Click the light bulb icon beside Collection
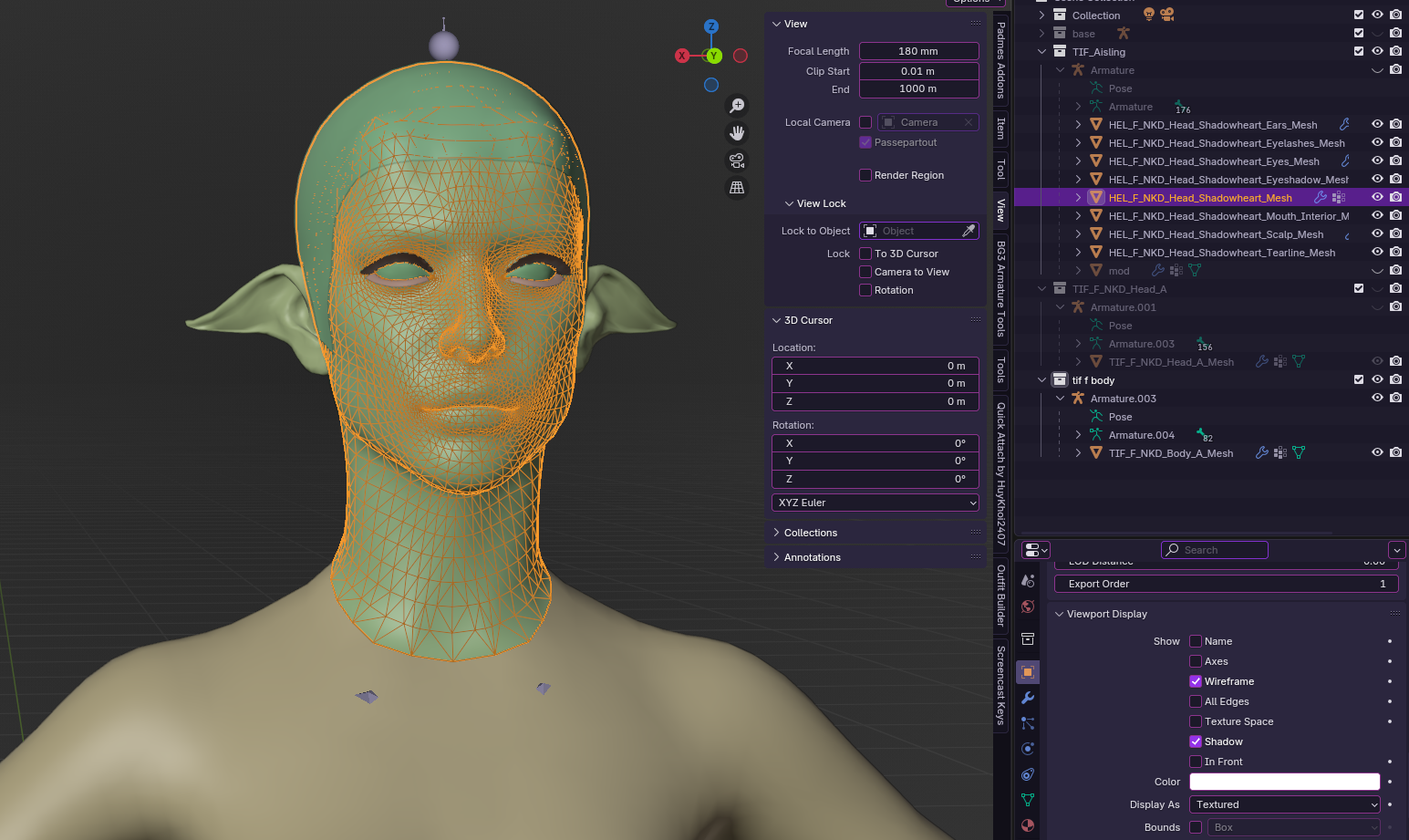Image resolution: width=1409 pixels, height=840 pixels. click(1149, 15)
